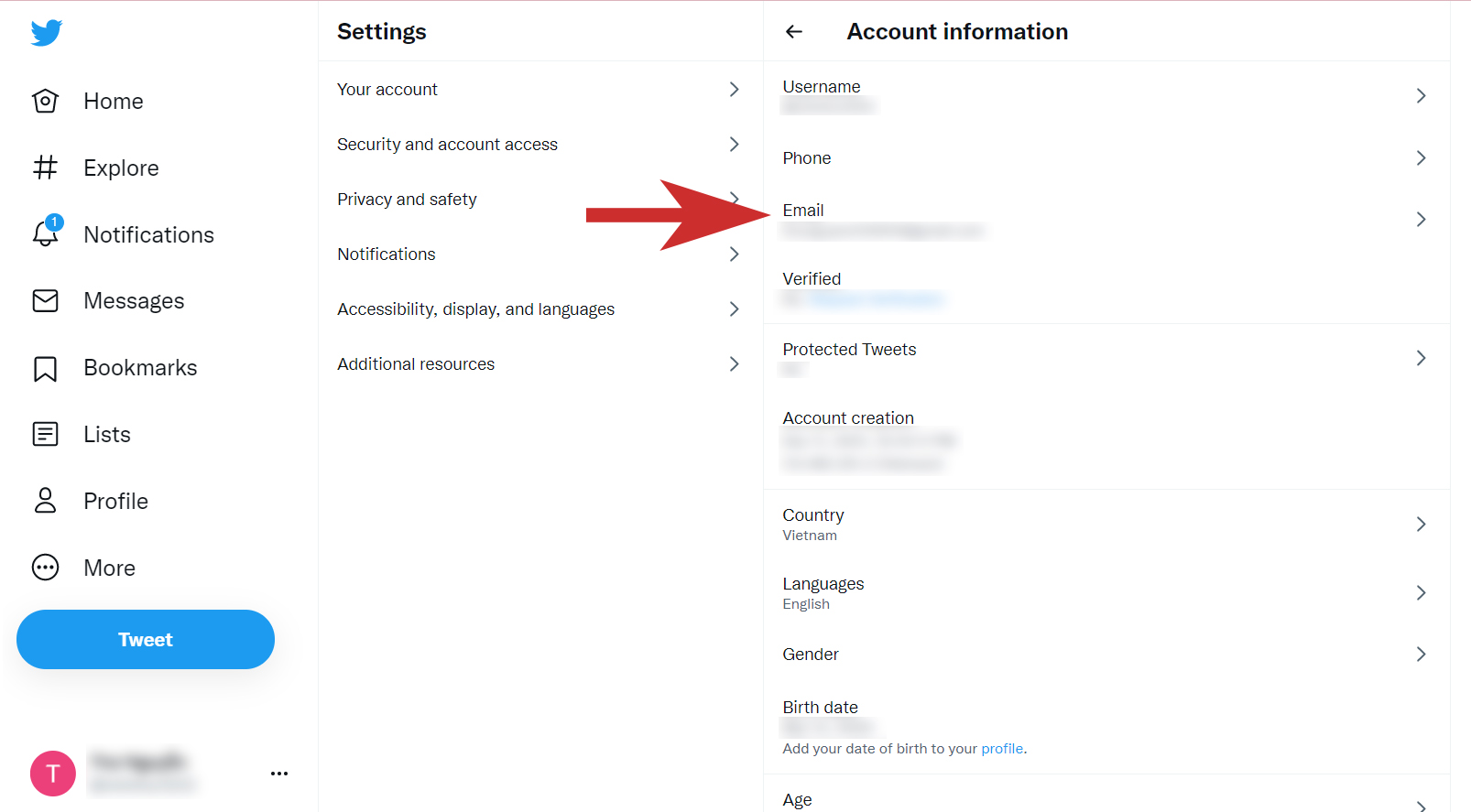The width and height of the screenshot is (1471, 812).
Task: Click the blue Tweet button
Action: click(146, 639)
